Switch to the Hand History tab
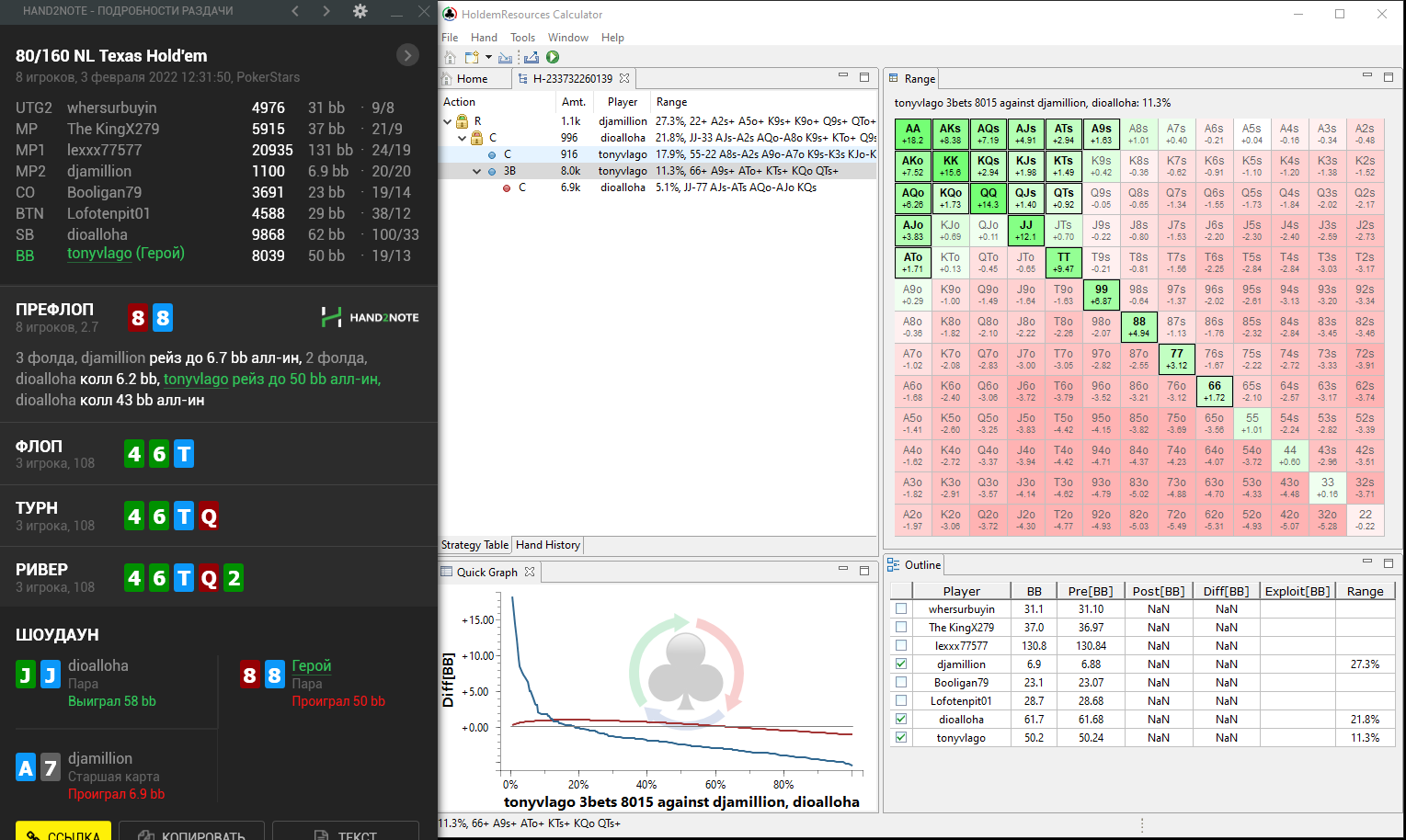 (x=548, y=545)
